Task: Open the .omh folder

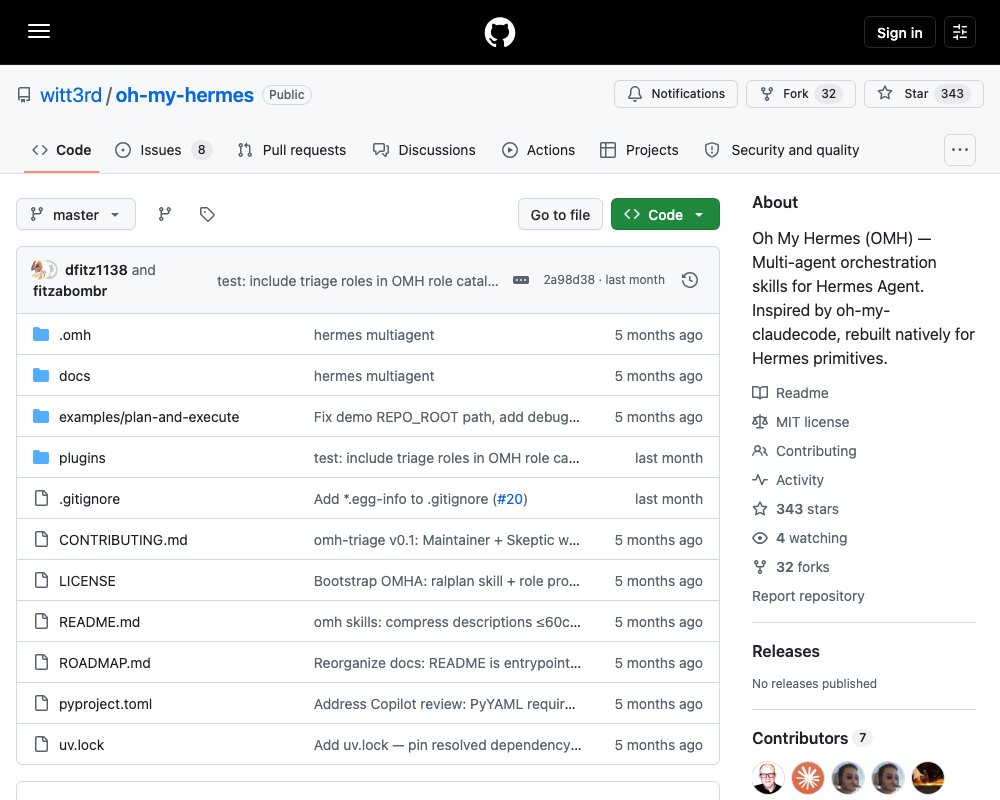Action: (75, 335)
